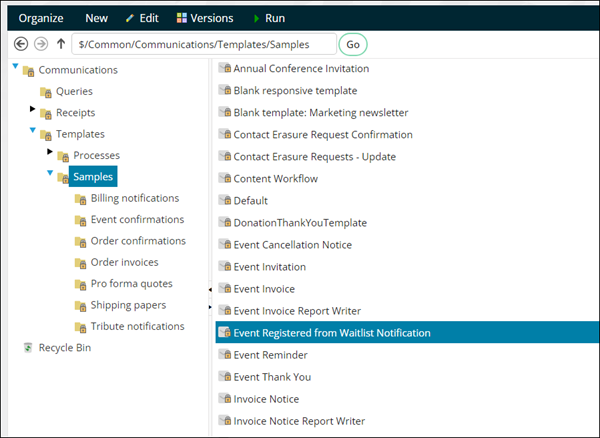Select Event Invoice Report Writer
This screenshot has height=438, width=600.
pyautogui.click(x=297, y=311)
